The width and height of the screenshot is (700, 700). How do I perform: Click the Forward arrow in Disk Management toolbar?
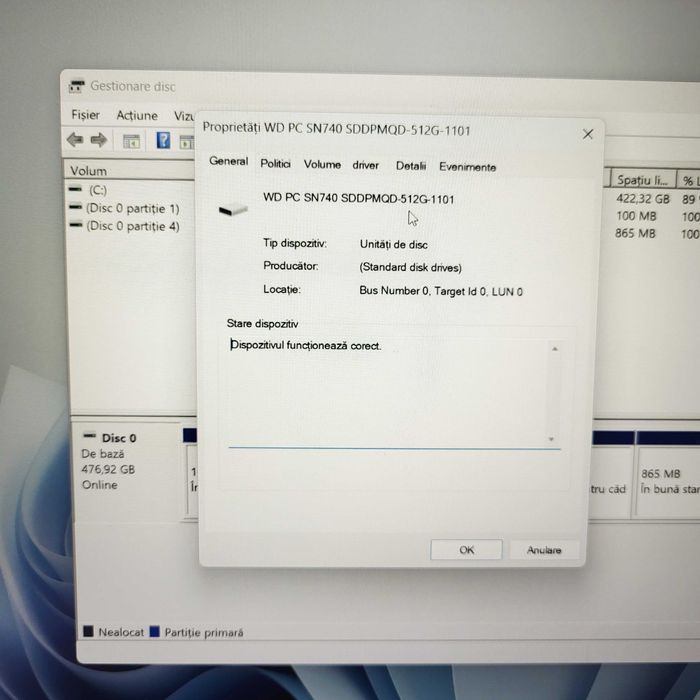click(x=99, y=140)
